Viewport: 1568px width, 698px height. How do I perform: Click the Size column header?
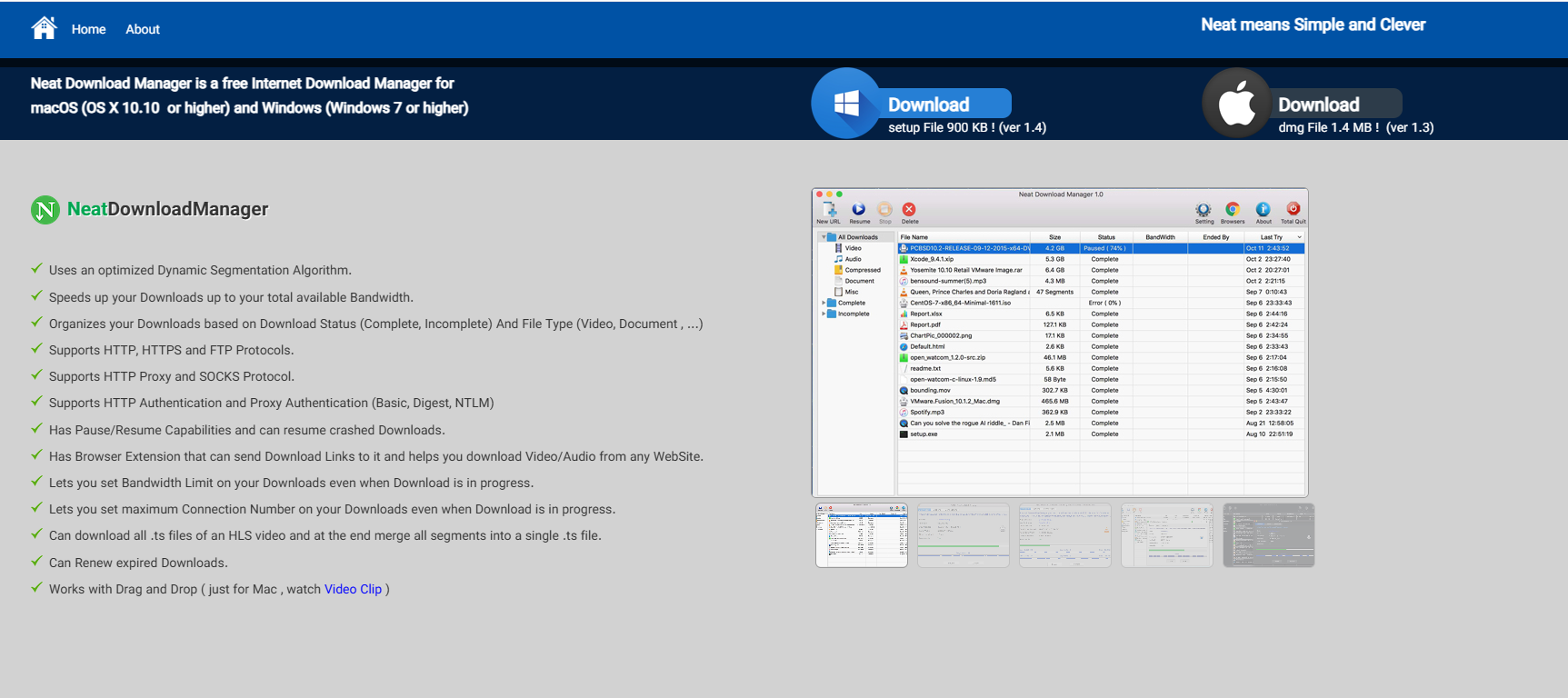[1054, 237]
